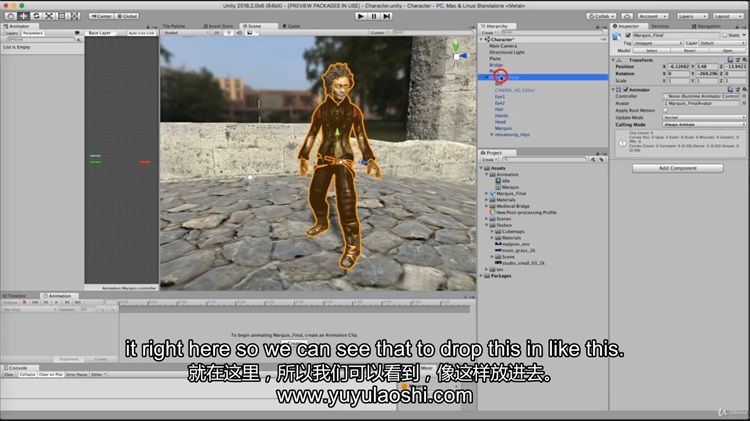The width and height of the screenshot is (750, 421).
Task: Select the Scale tool in the toolbar
Action: point(49,16)
